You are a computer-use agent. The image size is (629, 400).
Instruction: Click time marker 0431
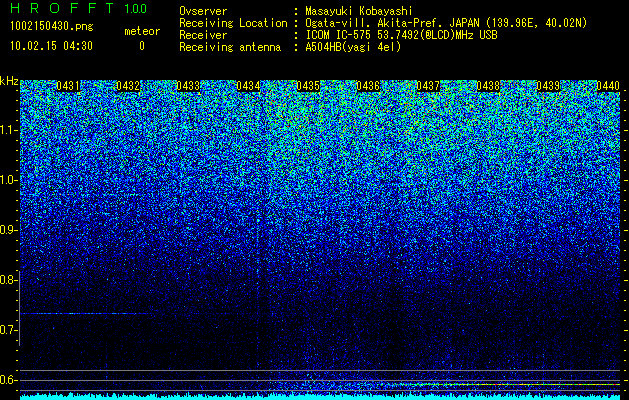point(68,86)
